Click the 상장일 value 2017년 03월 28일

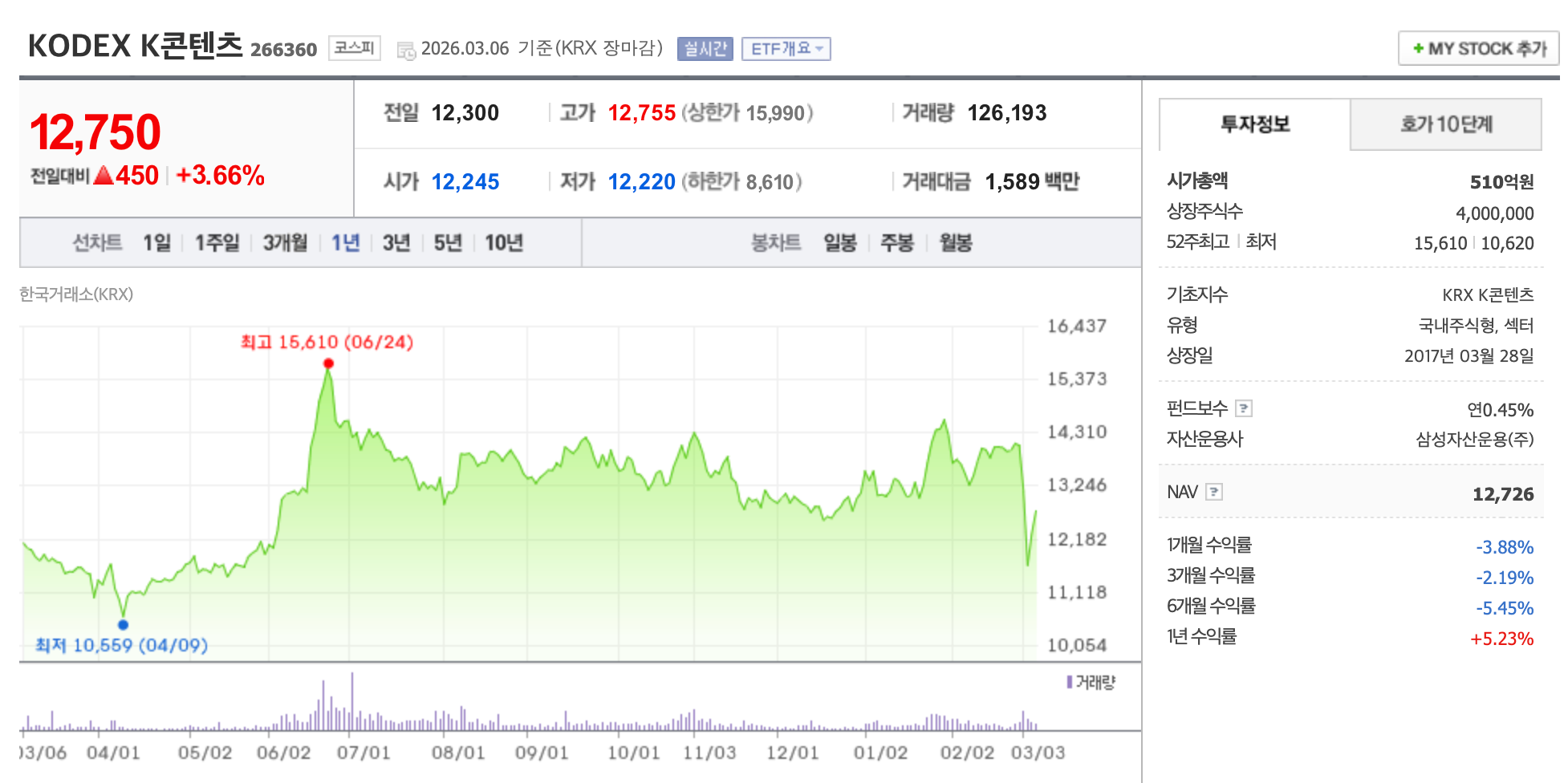pos(1469,355)
